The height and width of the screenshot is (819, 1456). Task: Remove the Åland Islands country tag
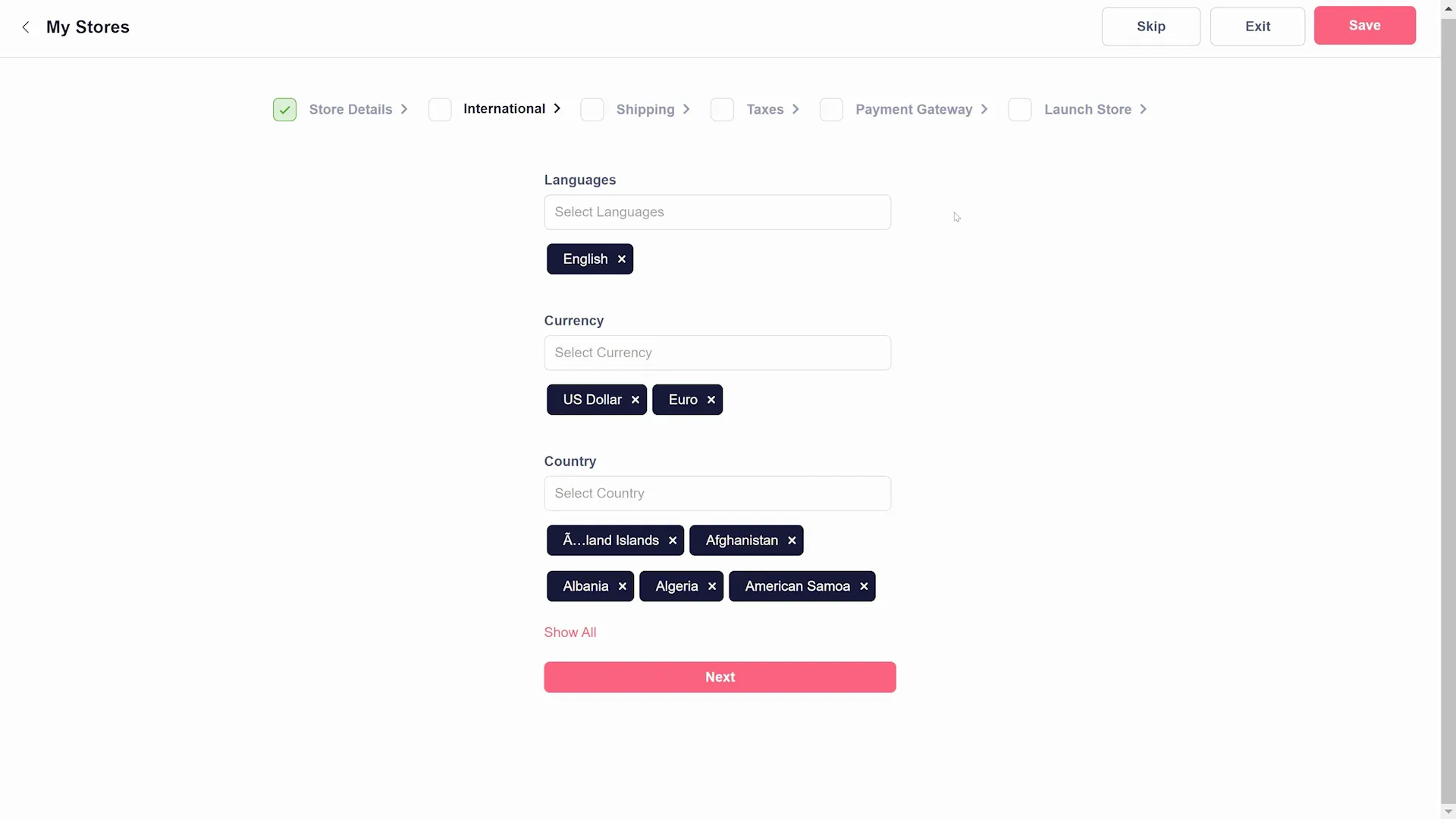click(673, 541)
